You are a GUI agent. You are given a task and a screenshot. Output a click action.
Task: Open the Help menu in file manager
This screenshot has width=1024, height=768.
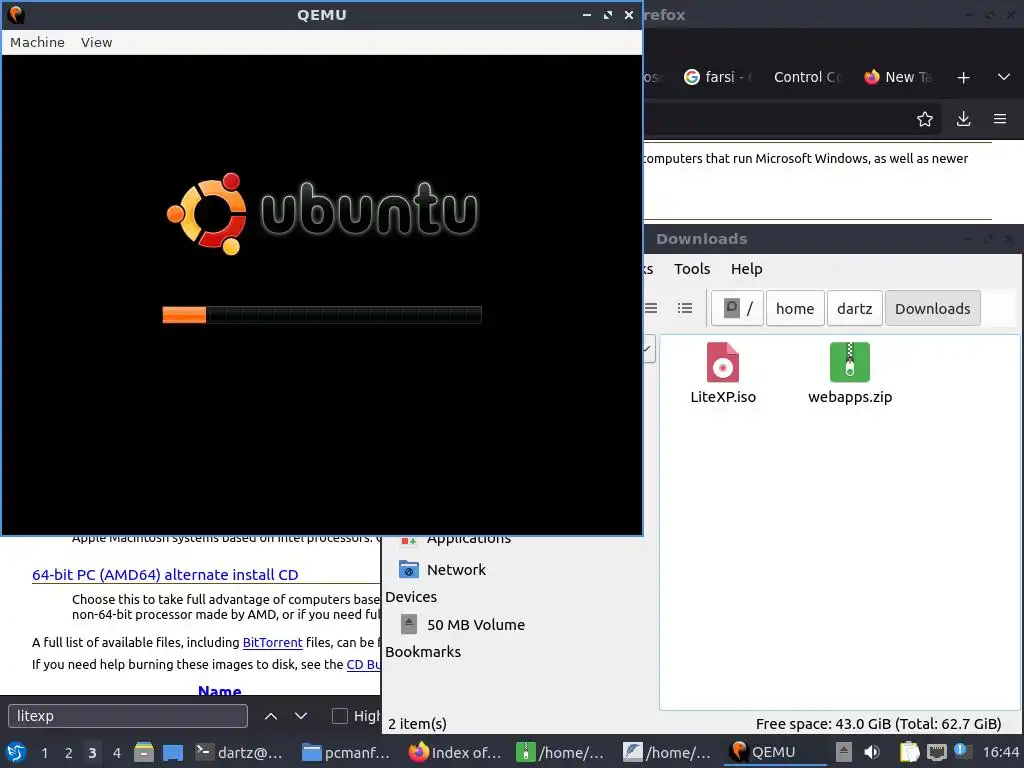coord(746,269)
